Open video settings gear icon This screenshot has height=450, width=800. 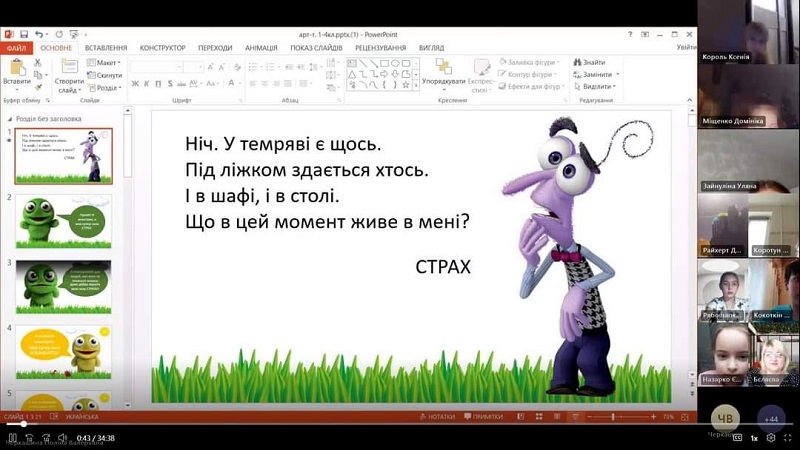coord(771,438)
